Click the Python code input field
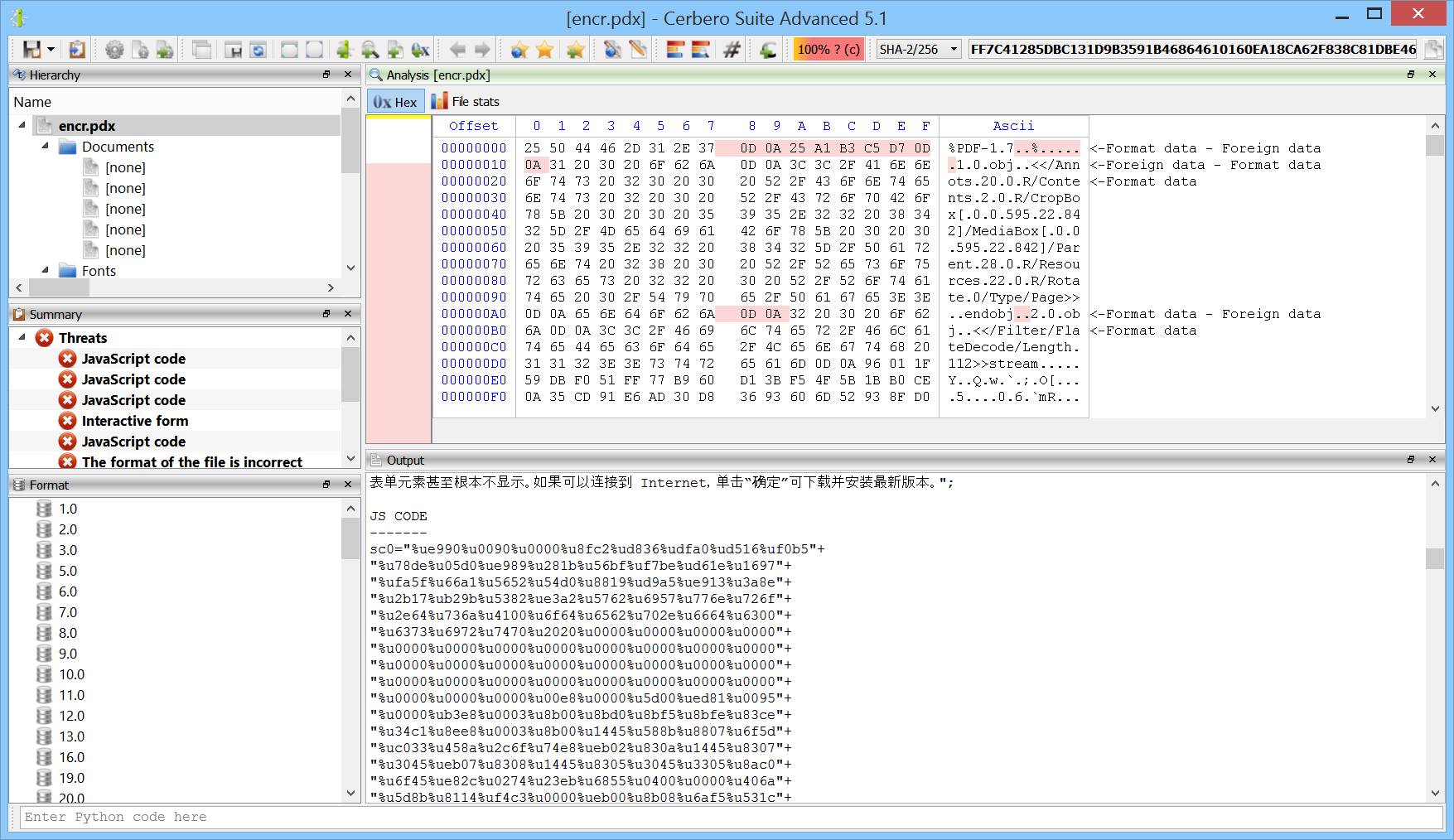Screen dimensions: 1454x840 coord(730,818)
